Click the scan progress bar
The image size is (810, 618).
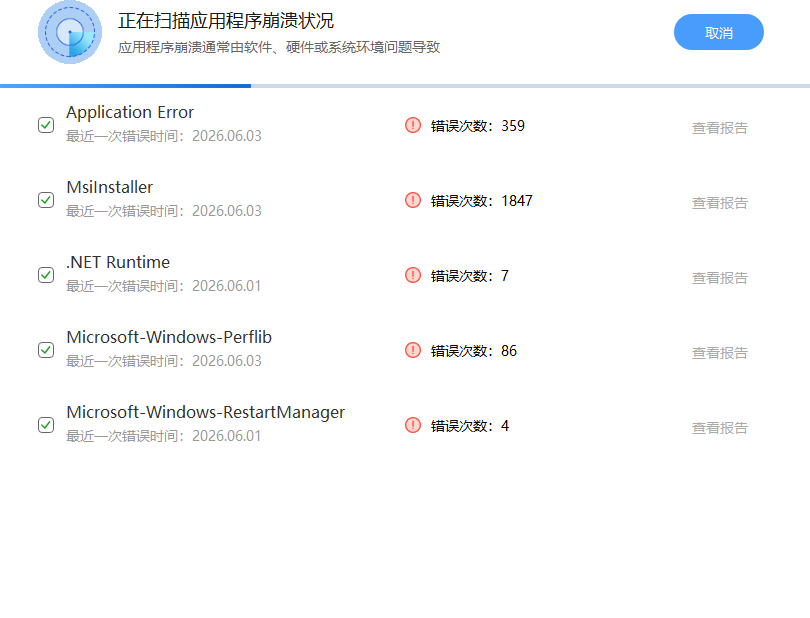405,86
